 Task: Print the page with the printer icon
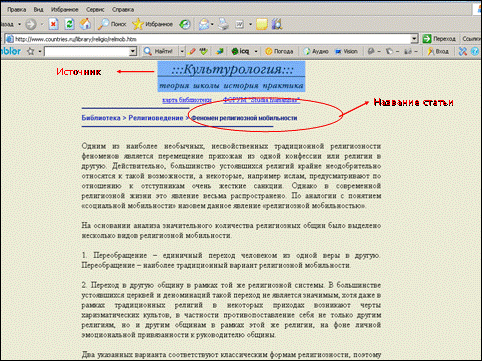coord(223,24)
